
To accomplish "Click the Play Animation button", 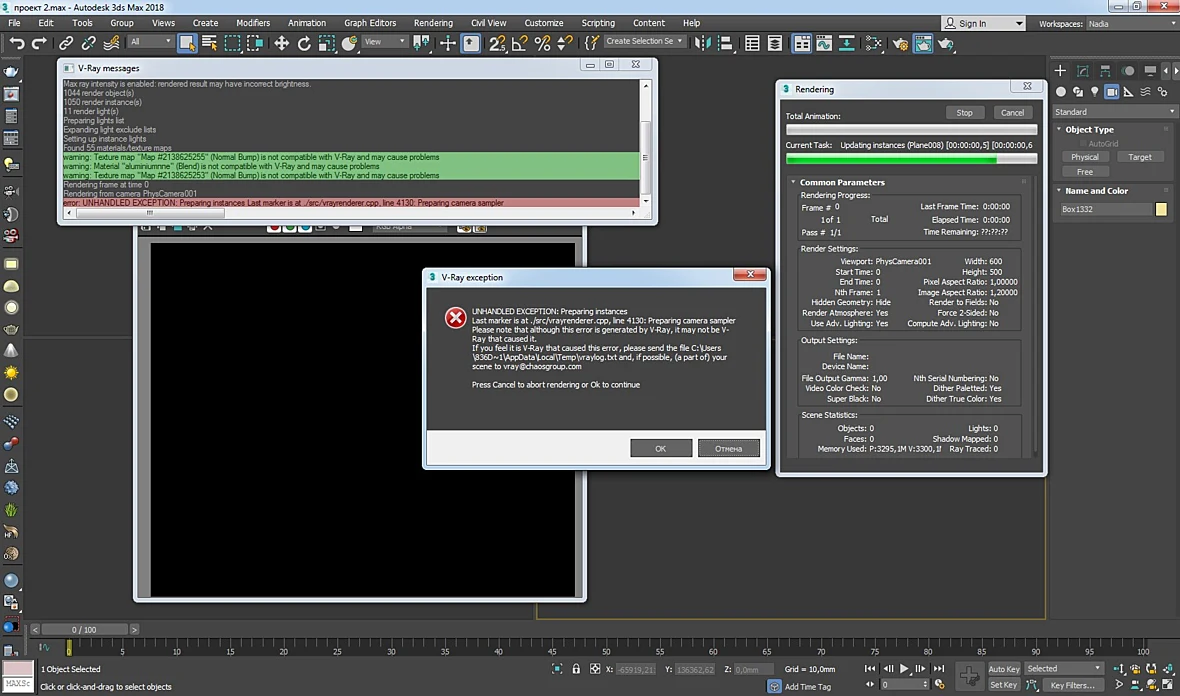I will pos(904,668).
